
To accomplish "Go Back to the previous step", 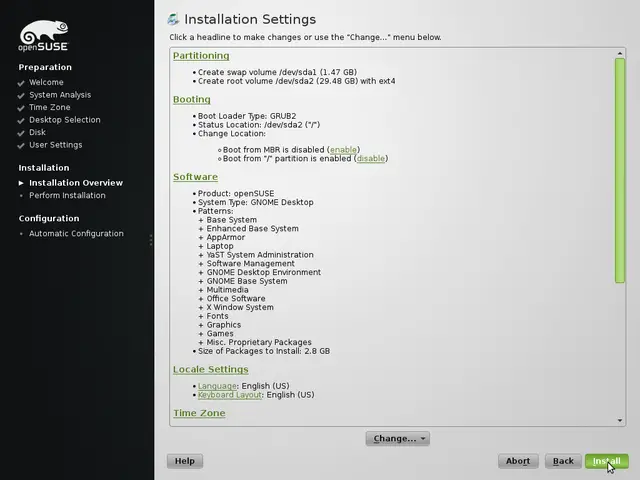I will point(563,461).
